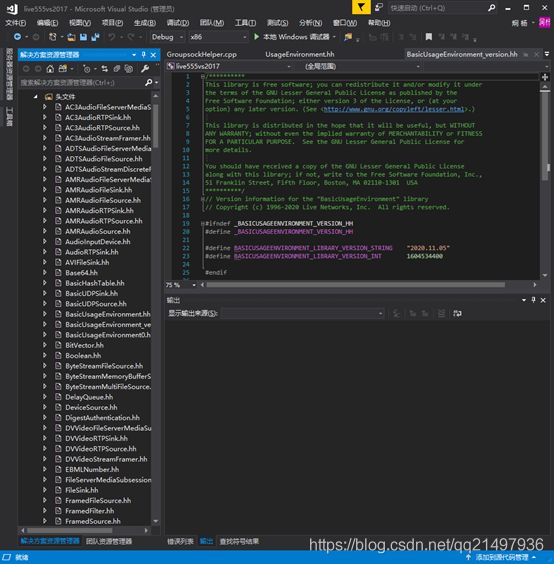Image resolution: width=554 pixels, height=564 pixels.
Task: Click the Save All toolbar icon
Action: coord(95,37)
